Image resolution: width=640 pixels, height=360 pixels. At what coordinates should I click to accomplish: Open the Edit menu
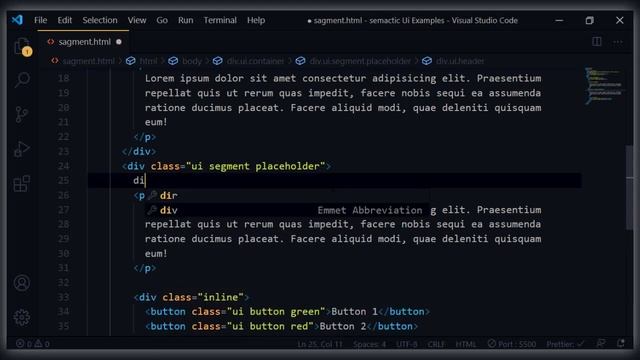click(x=64, y=20)
